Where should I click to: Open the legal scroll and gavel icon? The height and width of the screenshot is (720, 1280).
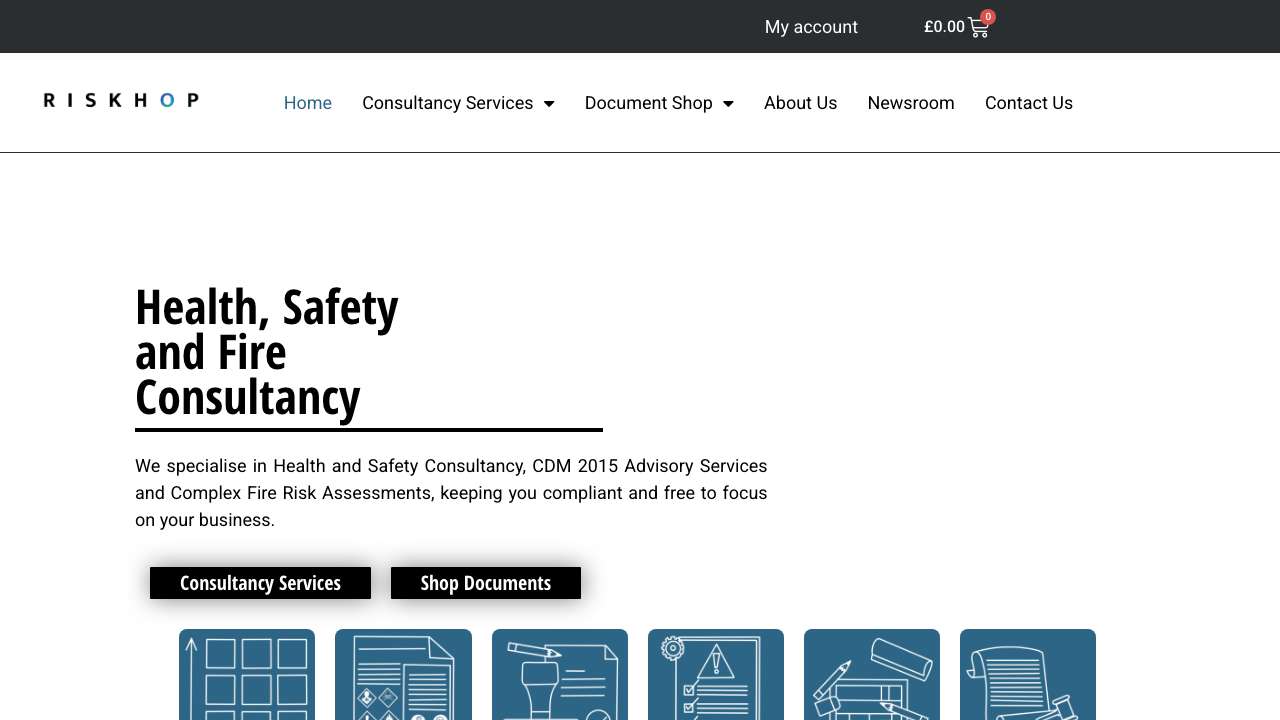(x=1028, y=680)
